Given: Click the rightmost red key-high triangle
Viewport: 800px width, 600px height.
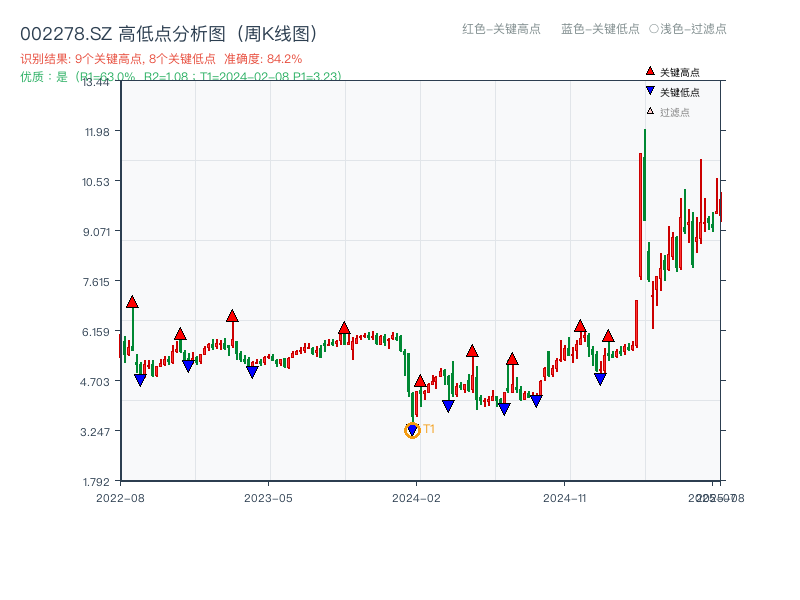Looking at the screenshot, I should tap(608, 336).
